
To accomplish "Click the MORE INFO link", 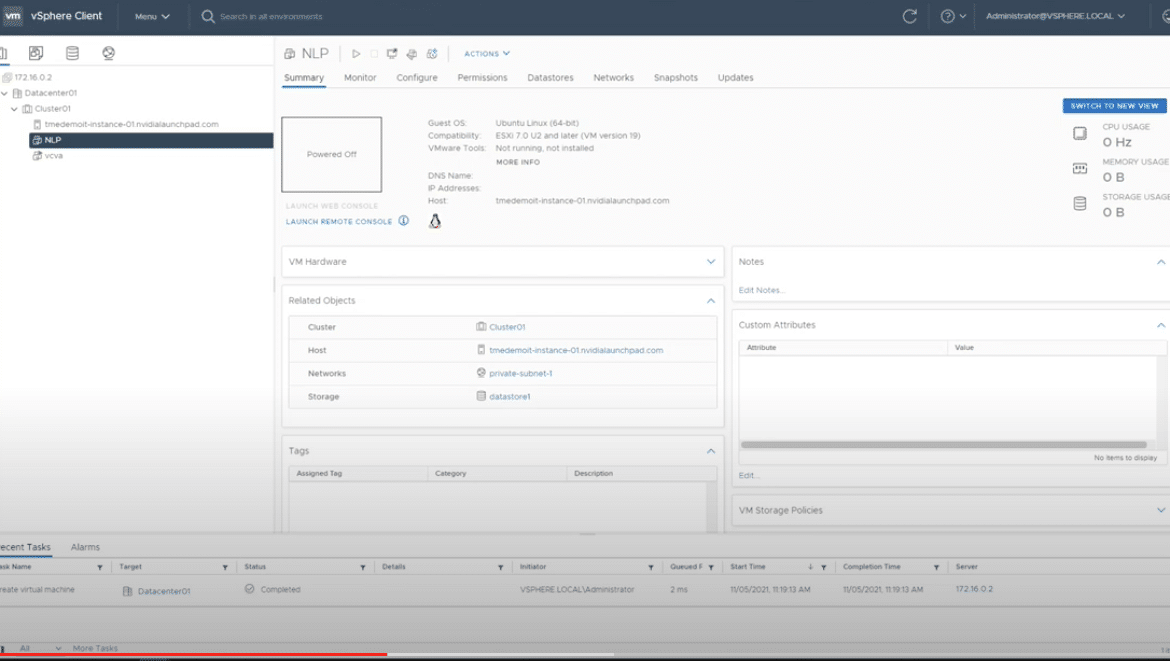I will pyautogui.click(x=518, y=162).
